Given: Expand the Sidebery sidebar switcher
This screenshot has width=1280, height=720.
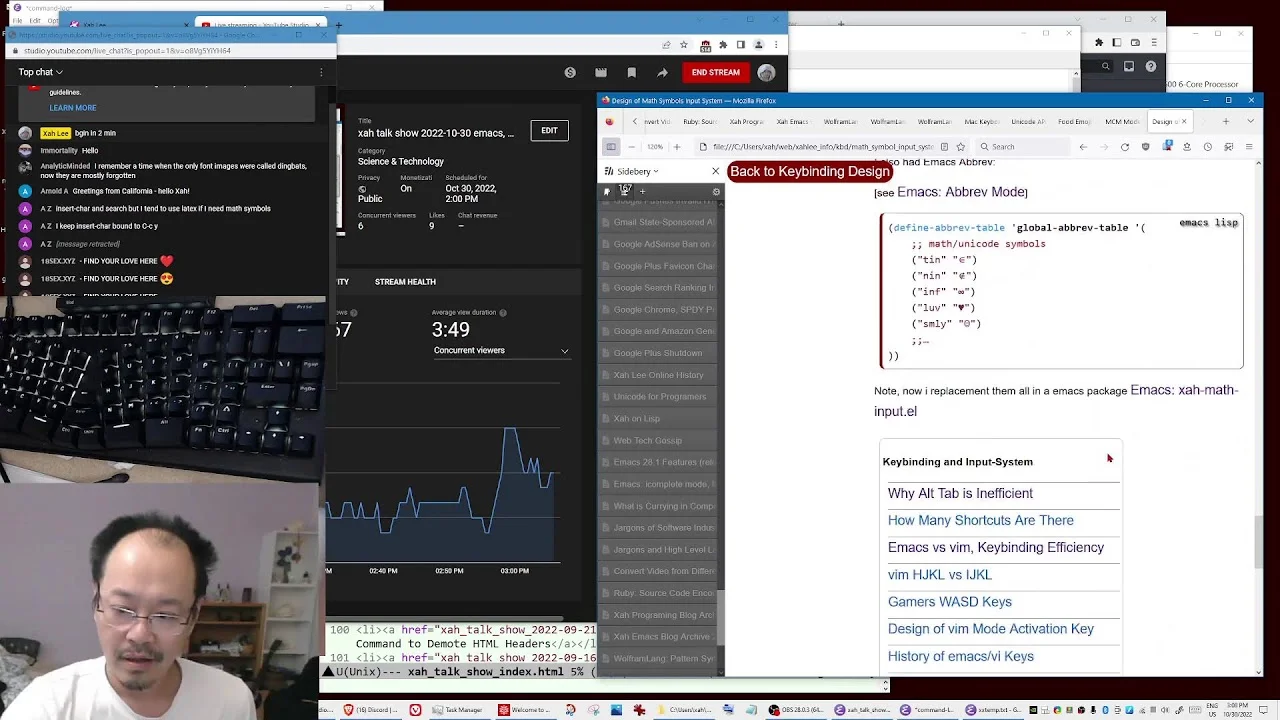Looking at the screenshot, I should pos(632,171).
